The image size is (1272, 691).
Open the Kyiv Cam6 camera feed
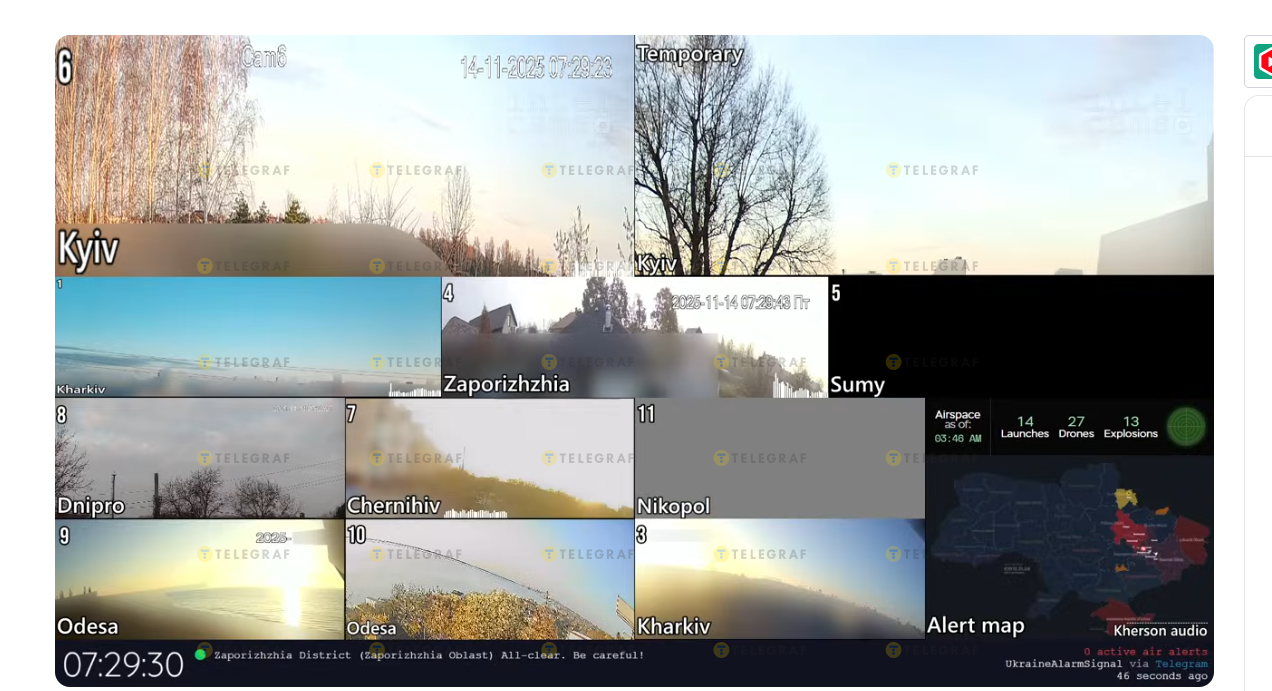coord(344,155)
